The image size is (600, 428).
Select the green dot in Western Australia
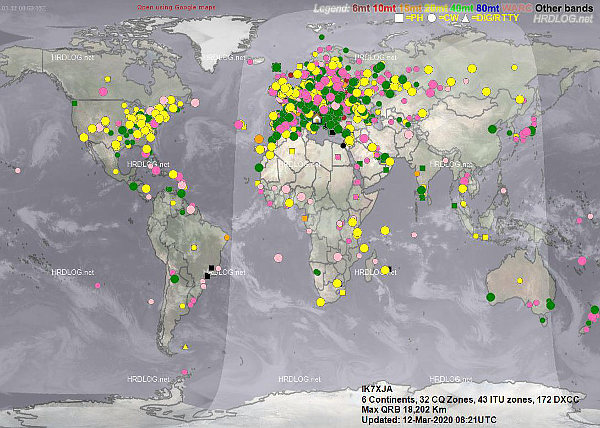coord(491,297)
